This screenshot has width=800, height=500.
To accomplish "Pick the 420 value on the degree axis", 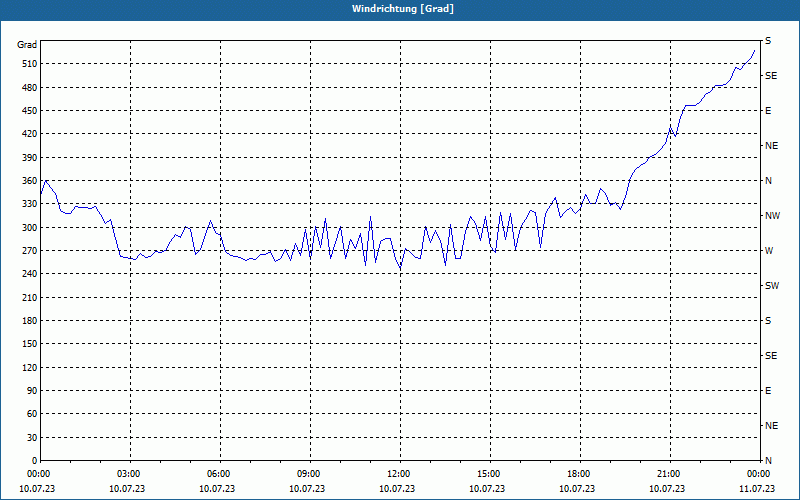I will pyautogui.click(x=30, y=134).
